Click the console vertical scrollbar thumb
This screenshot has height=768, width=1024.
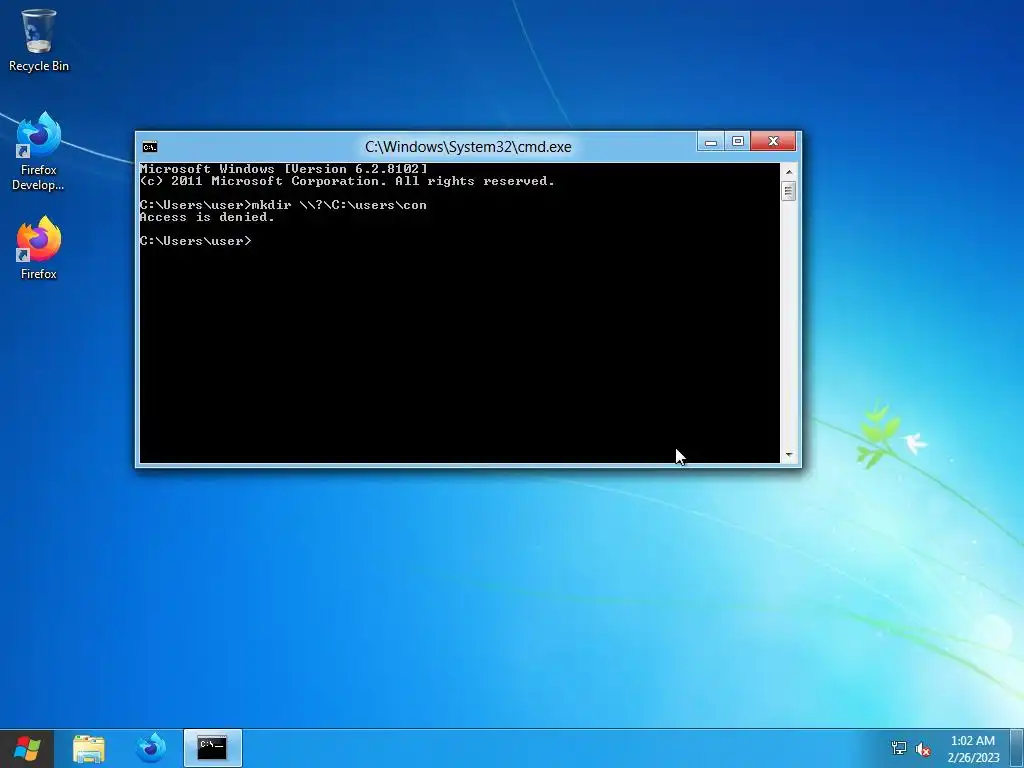click(788, 191)
